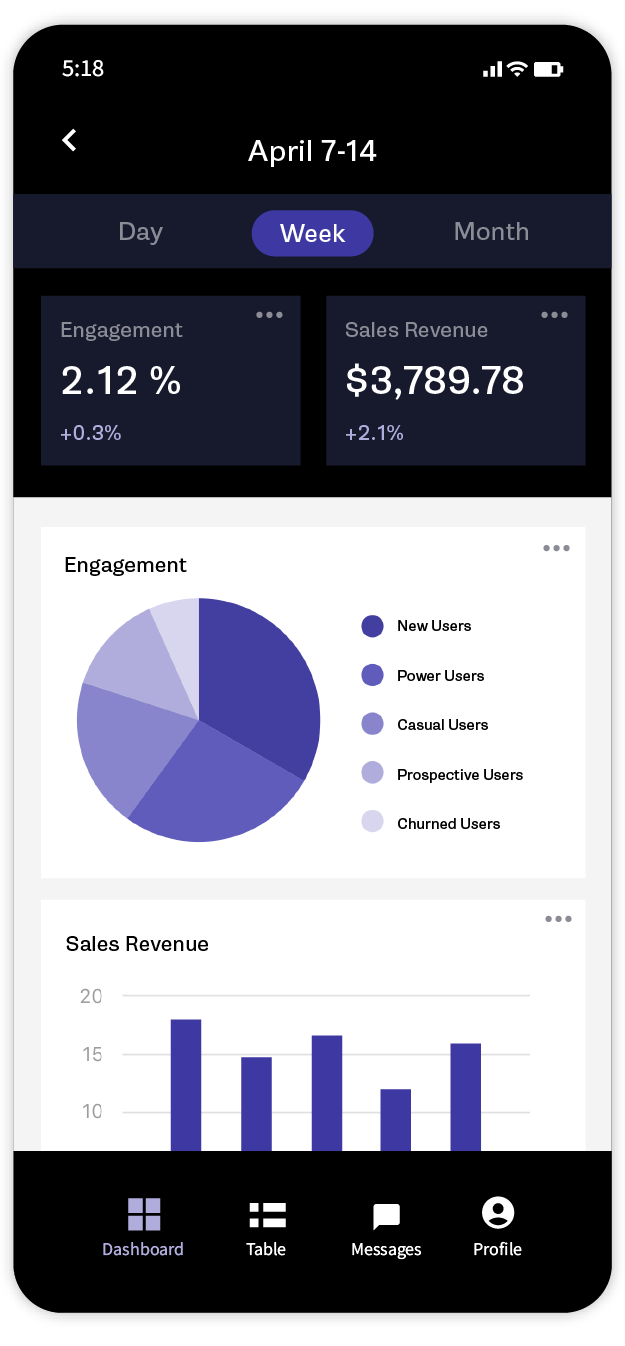Tap the April 7-14 date title
Viewport: 625px width, 1346px height.
312,151
